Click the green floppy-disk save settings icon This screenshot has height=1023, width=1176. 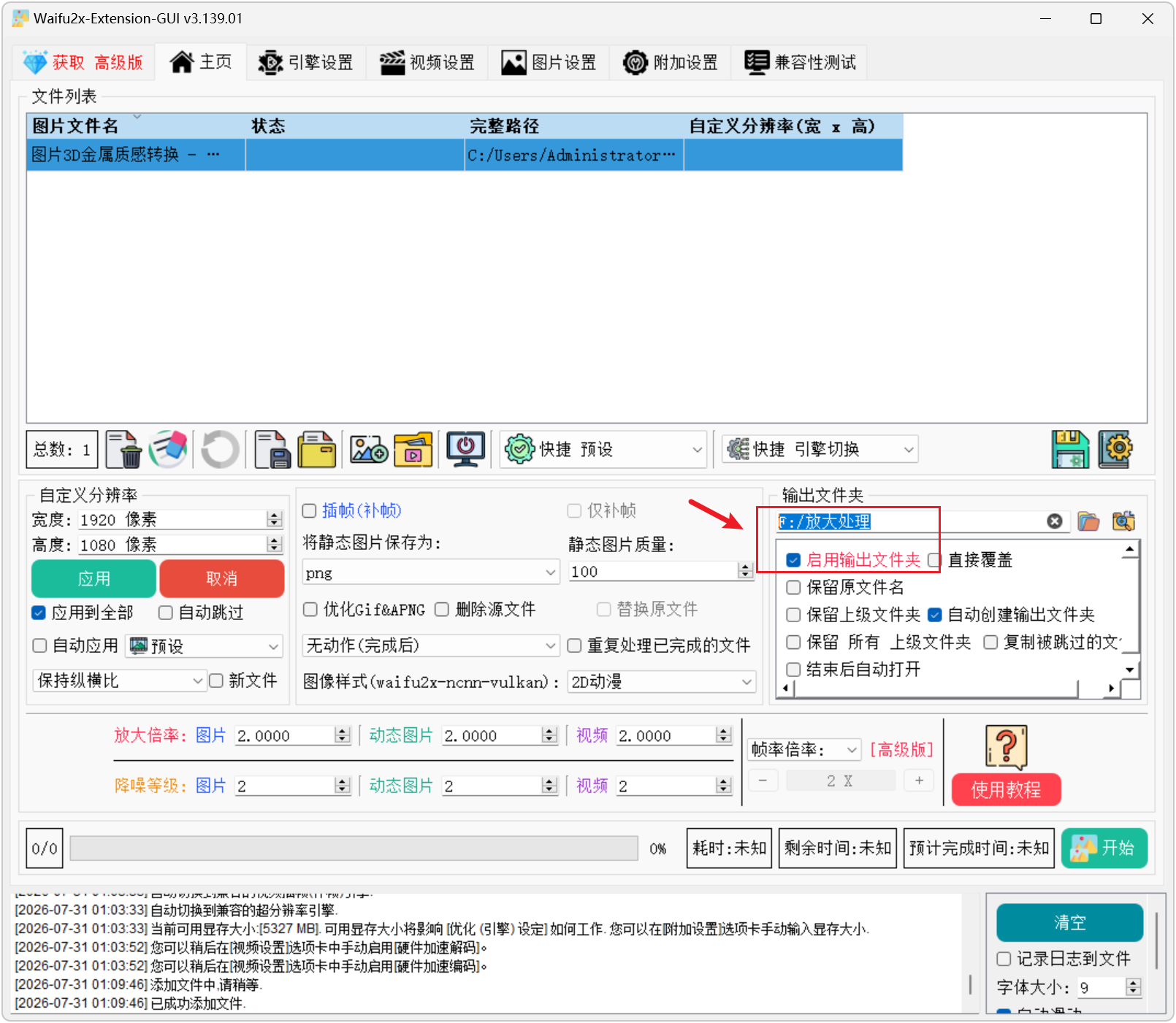coord(1070,449)
